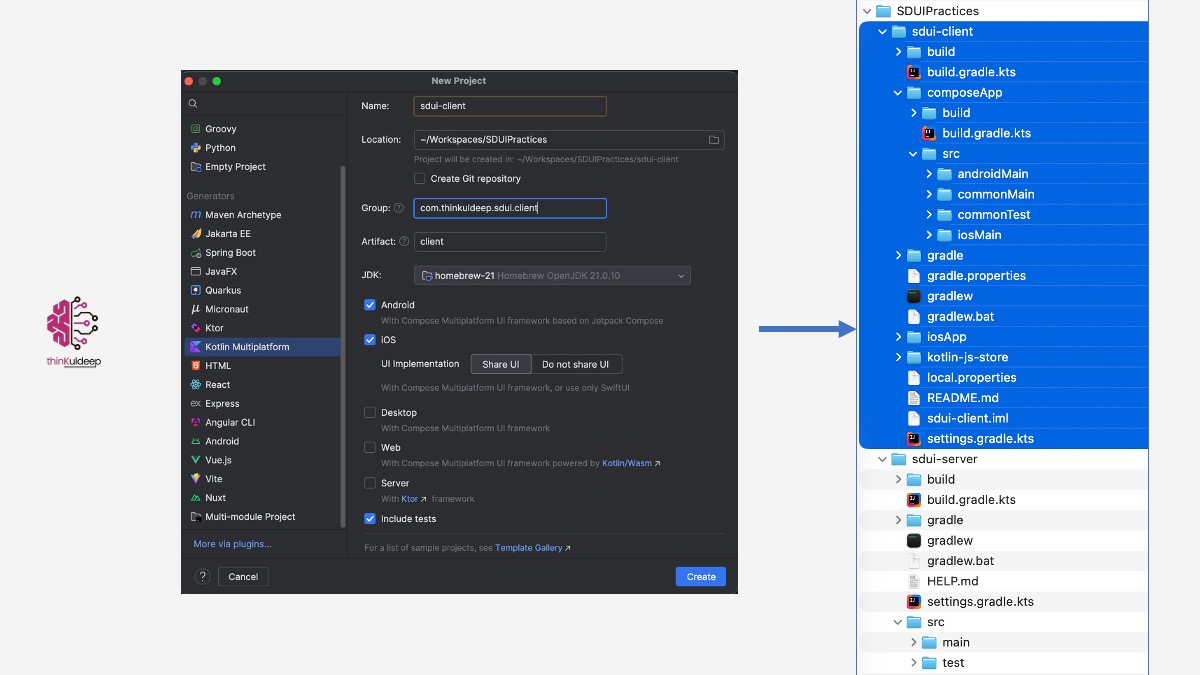Enable Create Git repository checkbox
This screenshot has width=1200, height=675.
420,179
